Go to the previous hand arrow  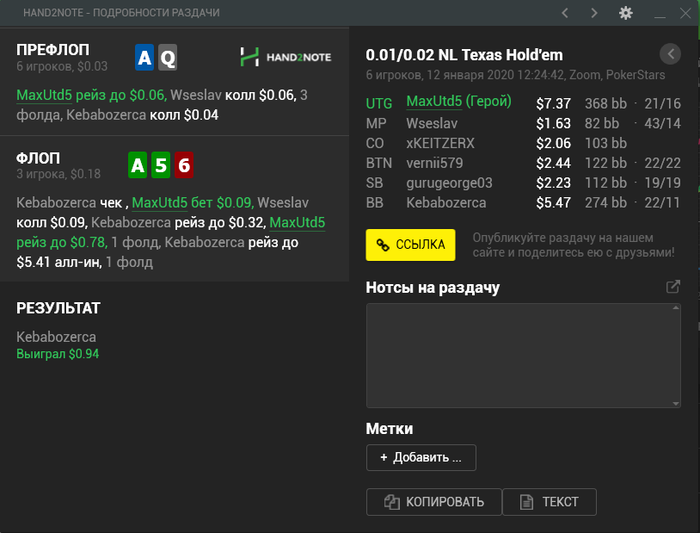tap(565, 13)
